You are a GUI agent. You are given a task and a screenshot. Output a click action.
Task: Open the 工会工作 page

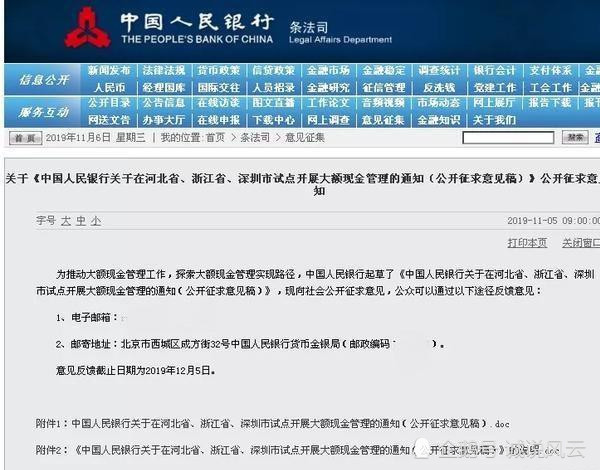coord(550,88)
